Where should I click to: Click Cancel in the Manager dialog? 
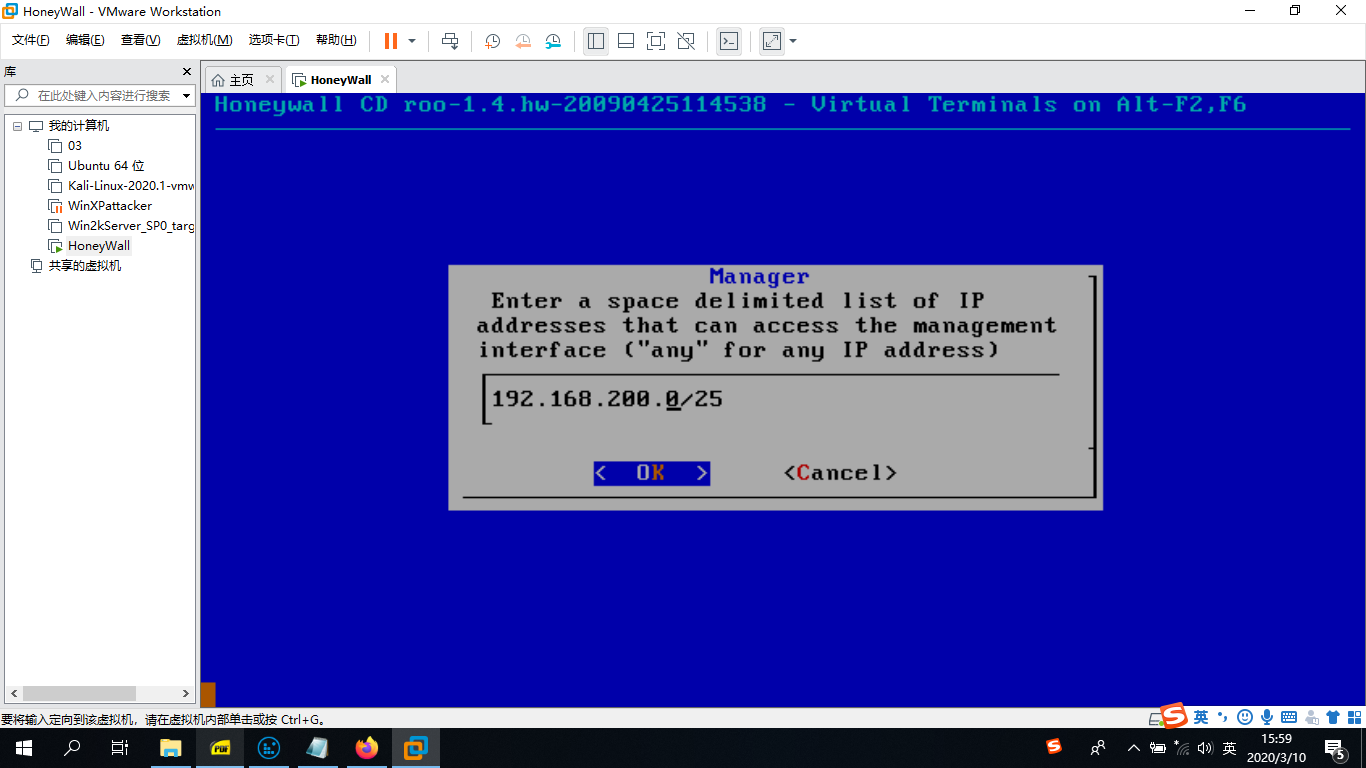[x=840, y=473]
